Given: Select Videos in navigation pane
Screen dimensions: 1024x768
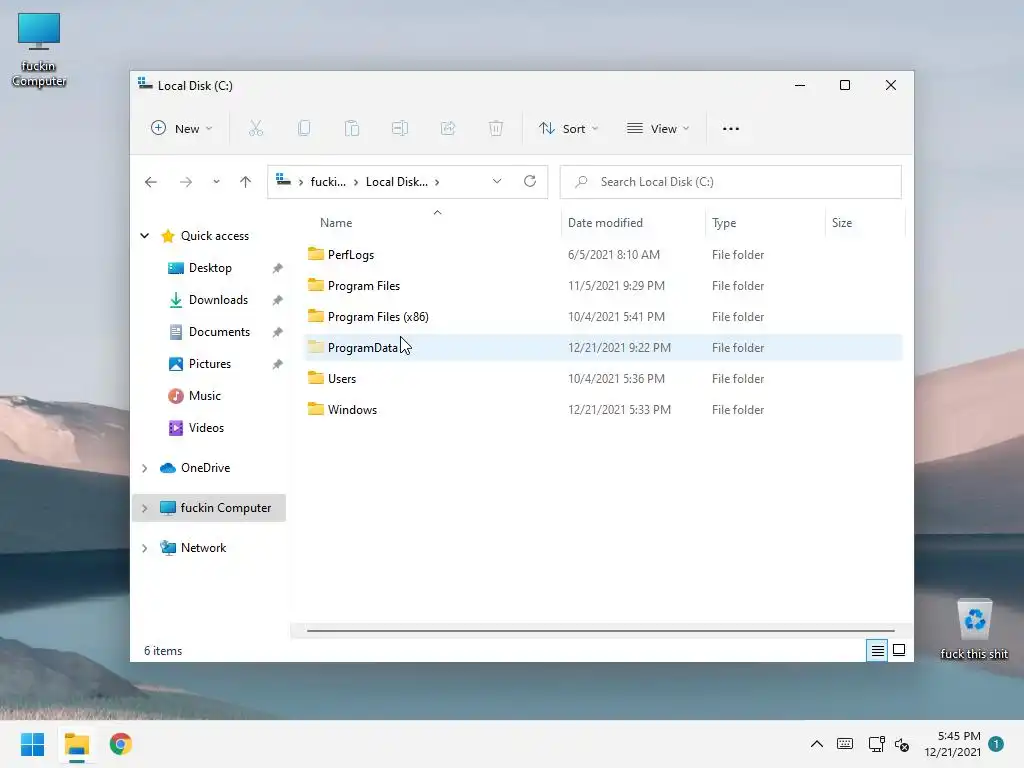Looking at the screenshot, I should (206, 428).
